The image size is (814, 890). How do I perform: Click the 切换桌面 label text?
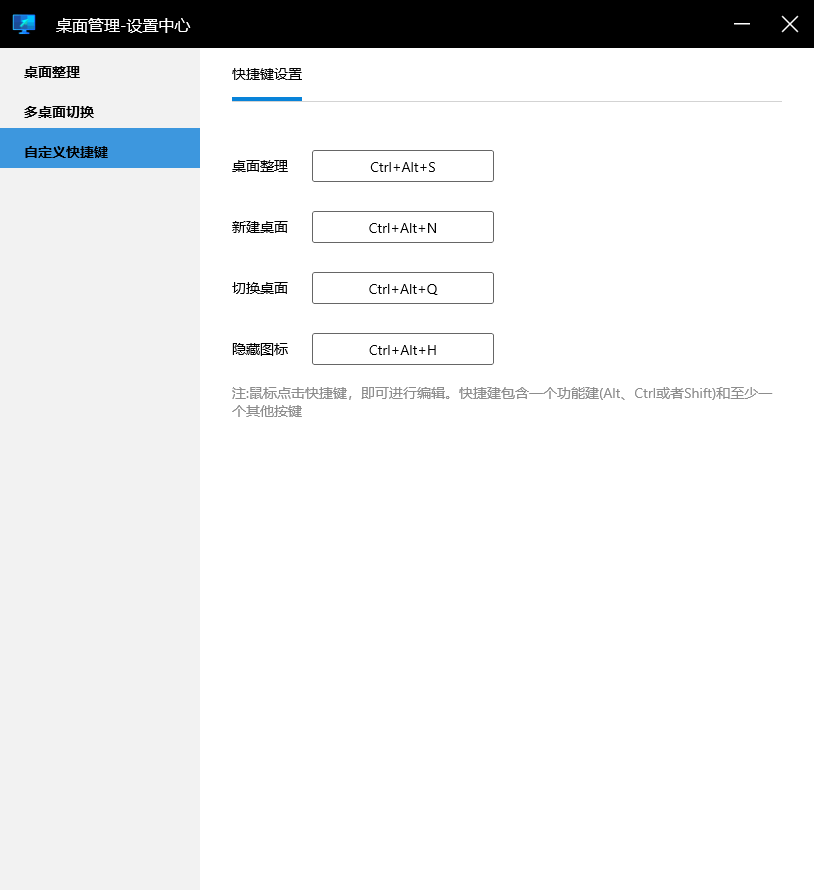click(x=260, y=288)
